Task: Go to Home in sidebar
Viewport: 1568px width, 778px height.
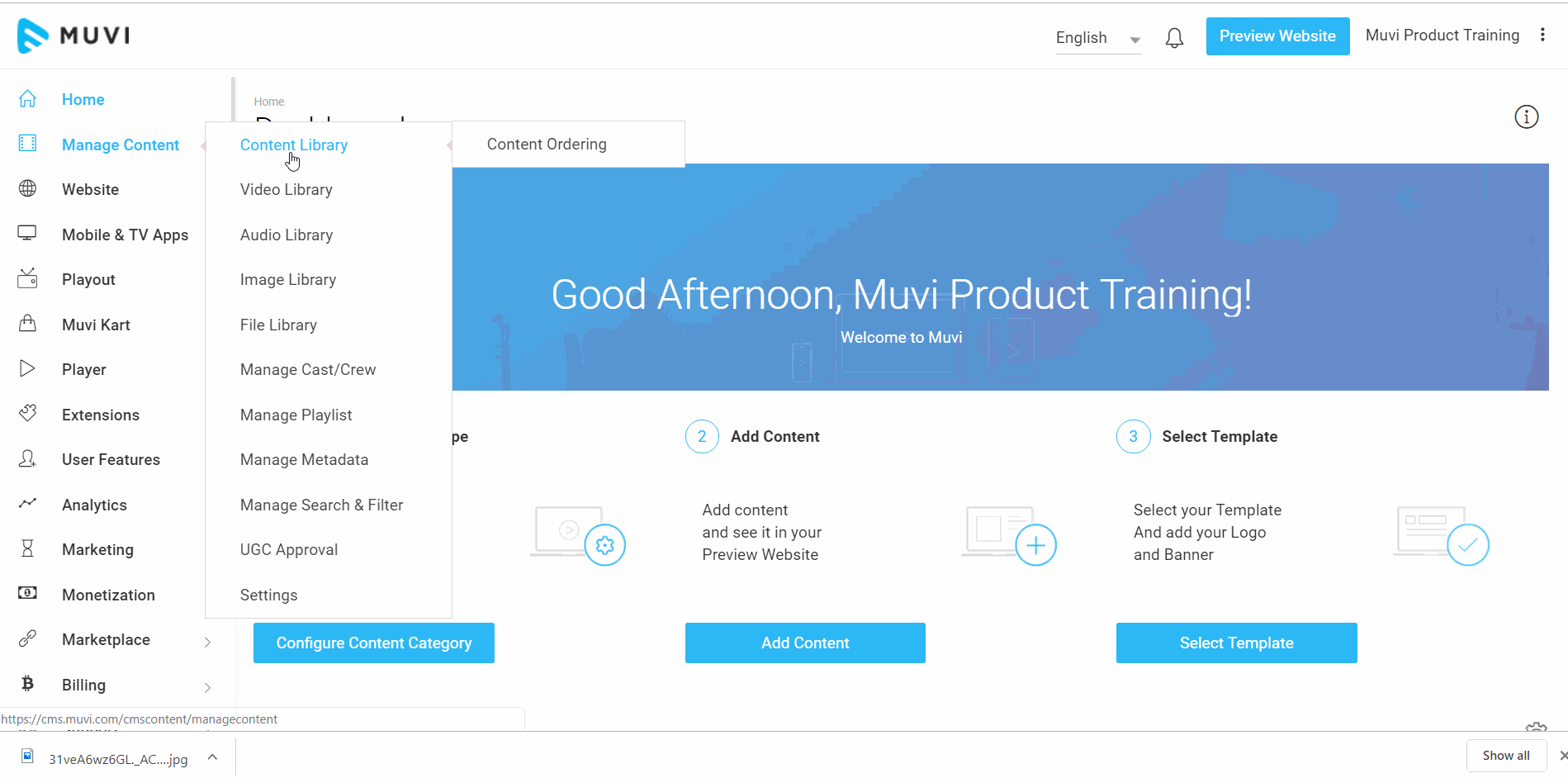Action: (83, 99)
